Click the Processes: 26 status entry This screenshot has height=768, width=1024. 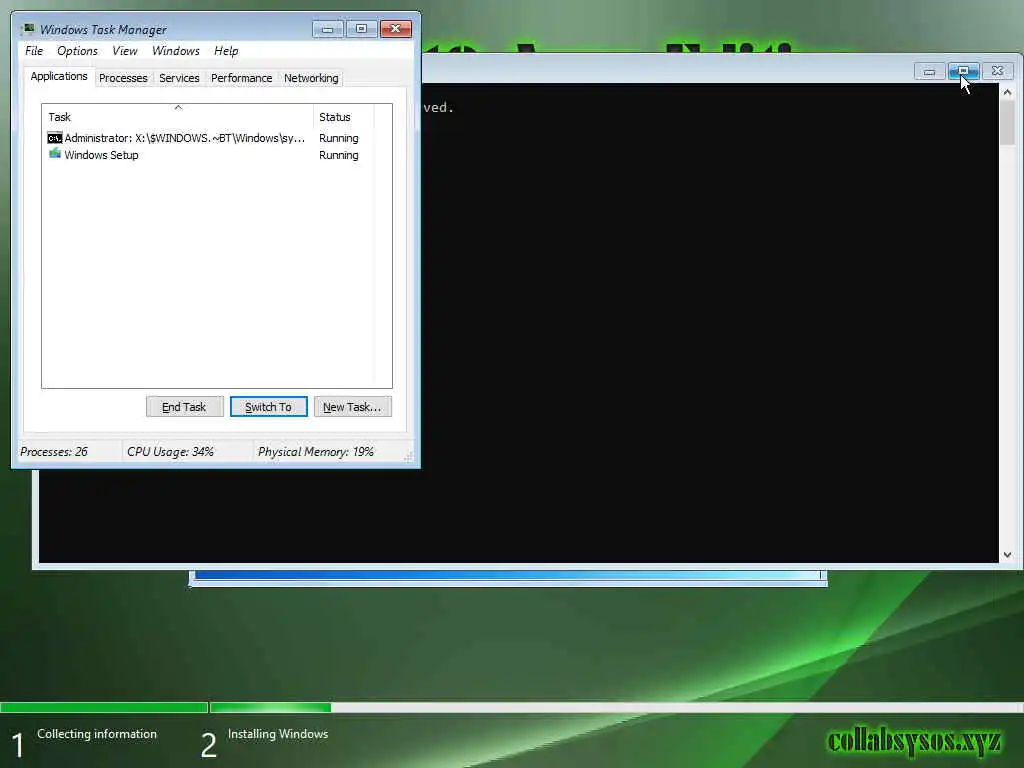(54, 452)
